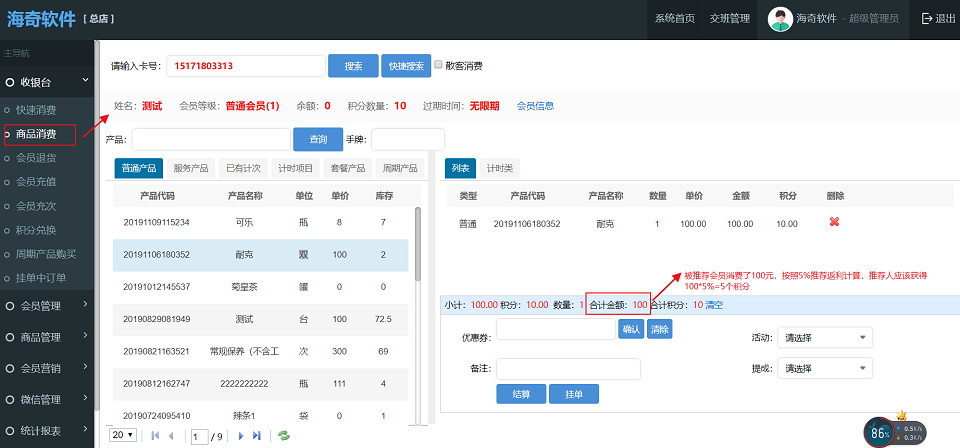Switch to the 计时类 tab
The image size is (960, 448).
(x=498, y=168)
